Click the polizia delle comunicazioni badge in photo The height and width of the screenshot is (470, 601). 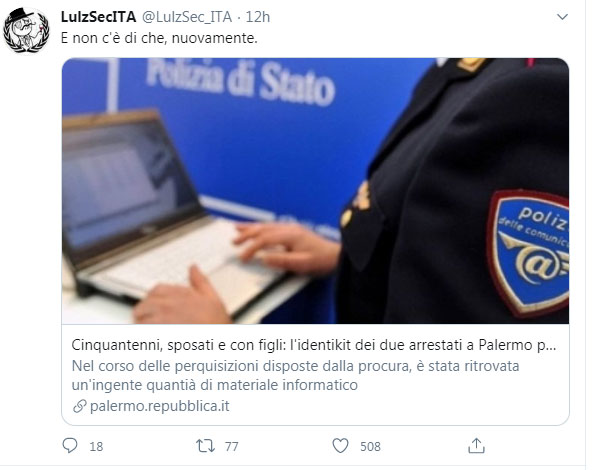pos(529,253)
